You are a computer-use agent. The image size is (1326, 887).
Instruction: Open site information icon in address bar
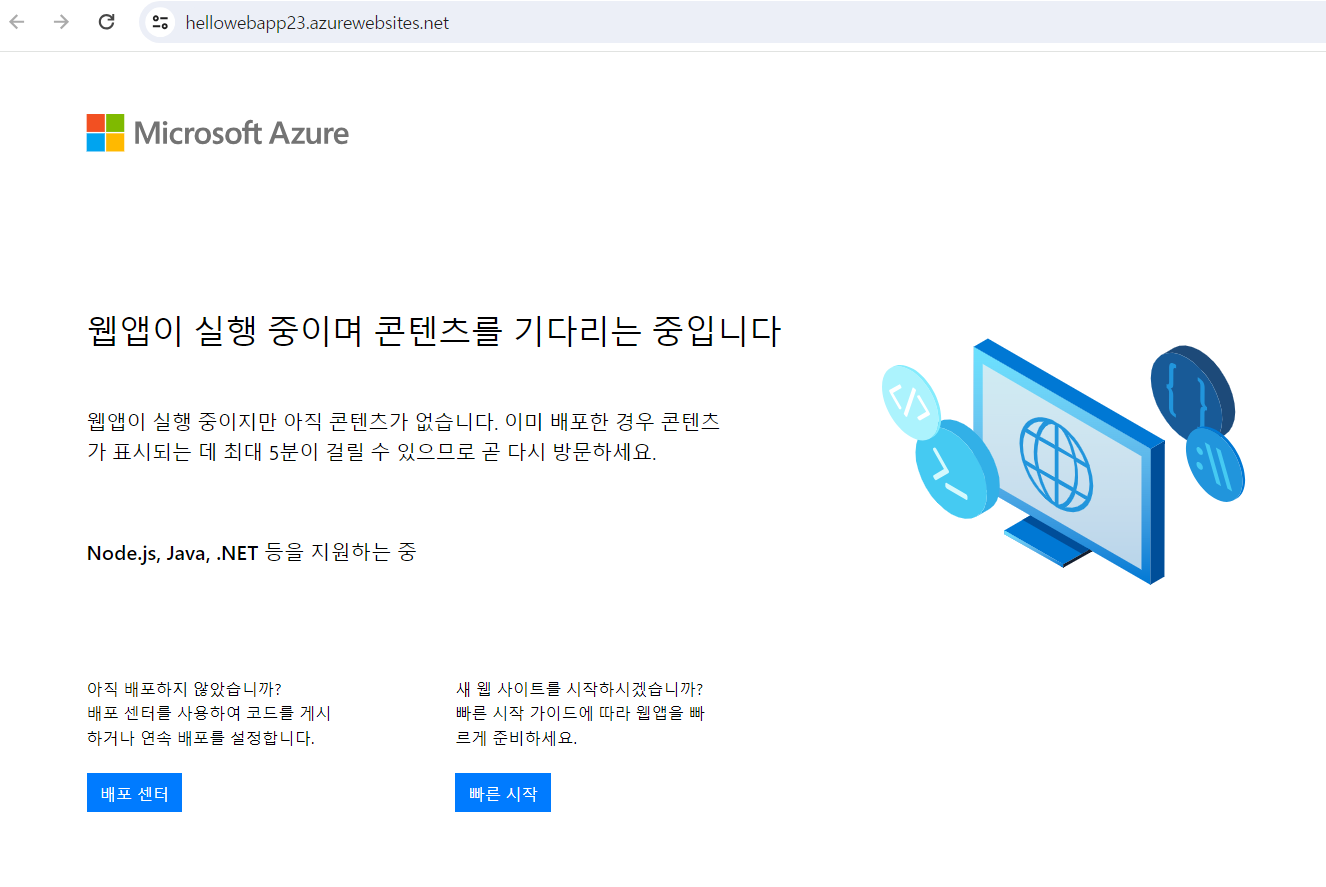pyautogui.click(x=160, y=22)
